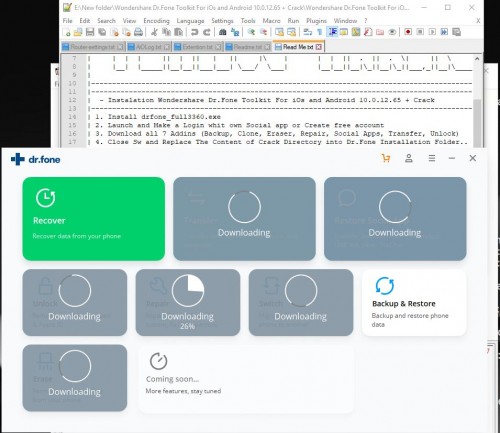Viewport: 500px width, 433px height.
Task: Click the Copy icon in Notepad++ toolbar
Action: tap(166, 32)
